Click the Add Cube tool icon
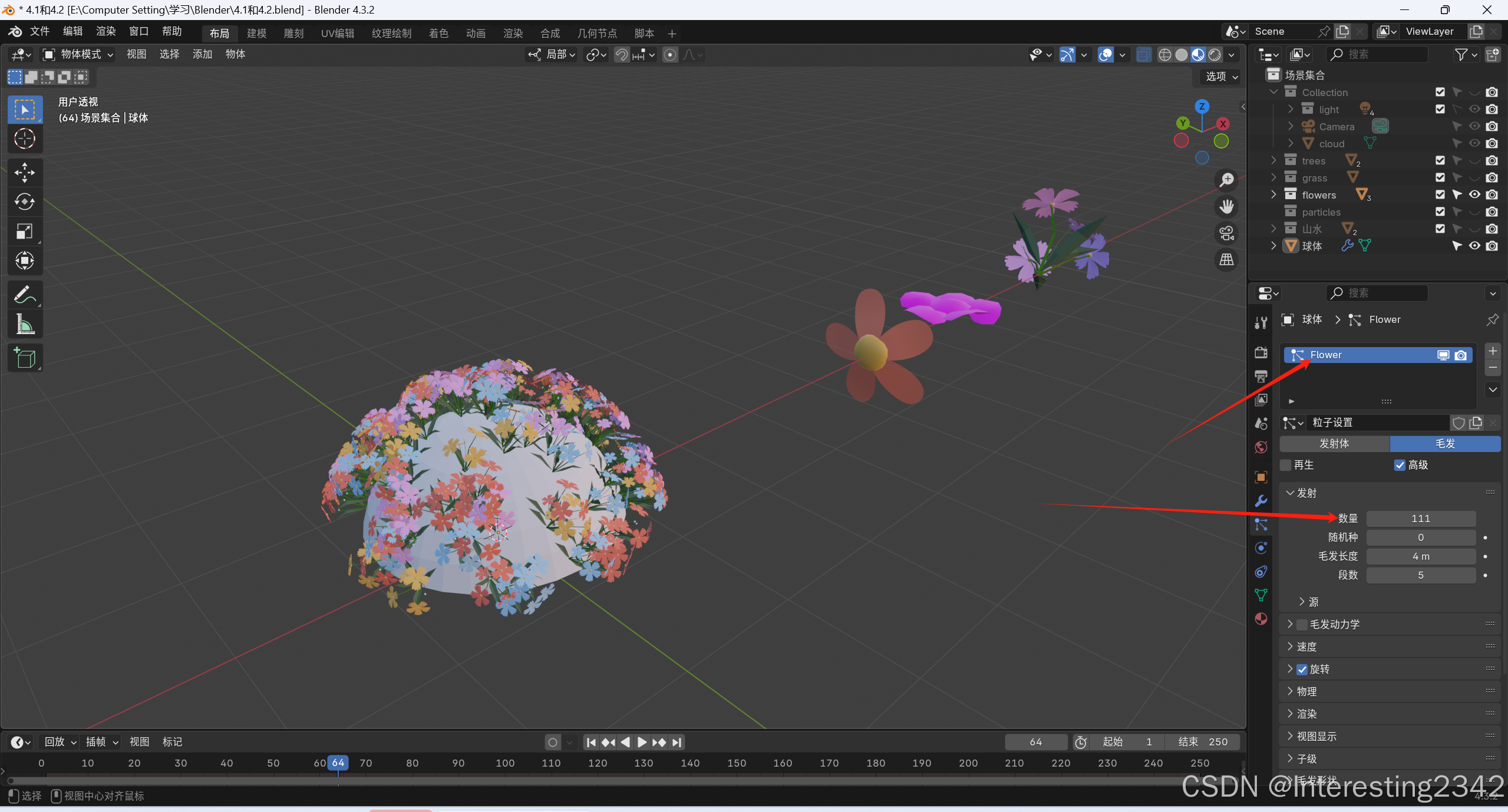1508x812 pixels. [x=25, y=358]
